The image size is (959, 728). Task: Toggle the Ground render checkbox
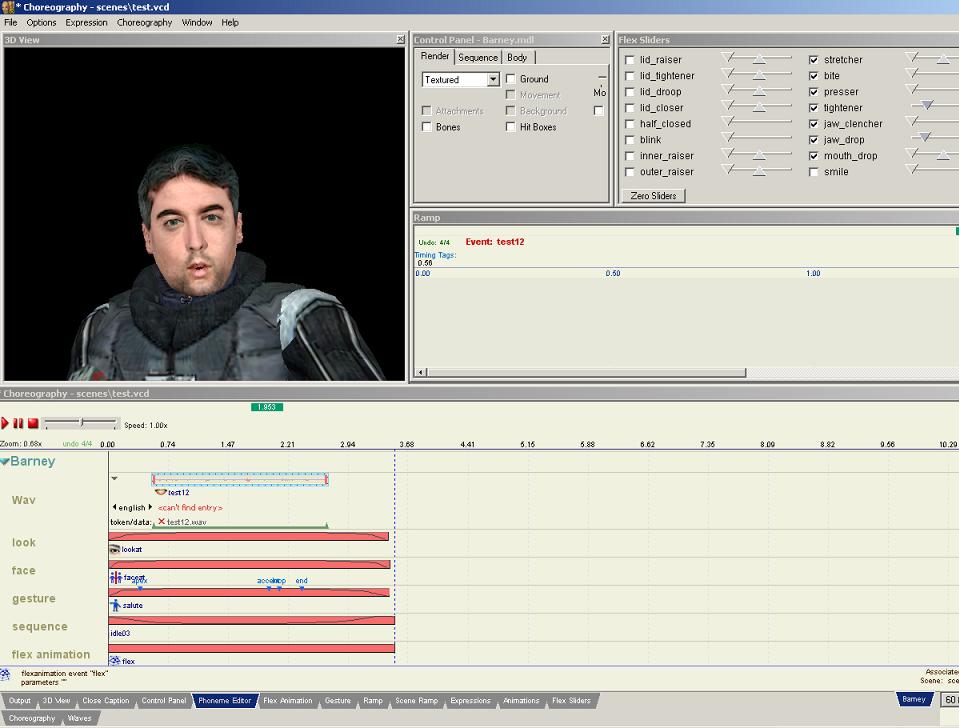511,79
